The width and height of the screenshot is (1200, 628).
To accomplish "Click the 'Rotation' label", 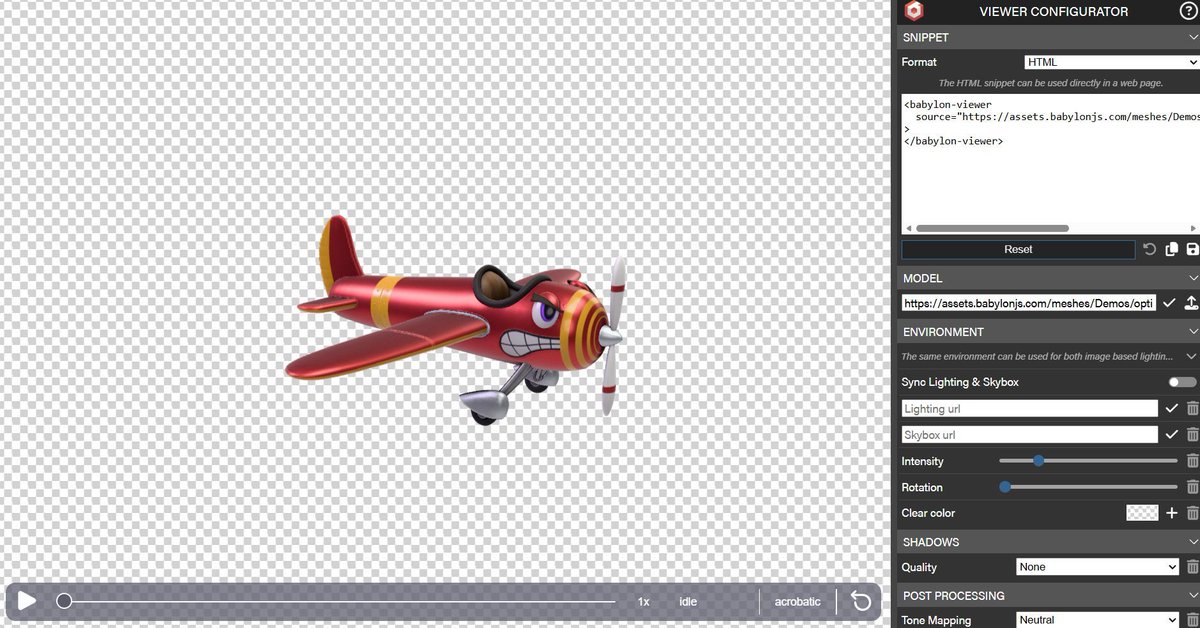I will (921, 487).
